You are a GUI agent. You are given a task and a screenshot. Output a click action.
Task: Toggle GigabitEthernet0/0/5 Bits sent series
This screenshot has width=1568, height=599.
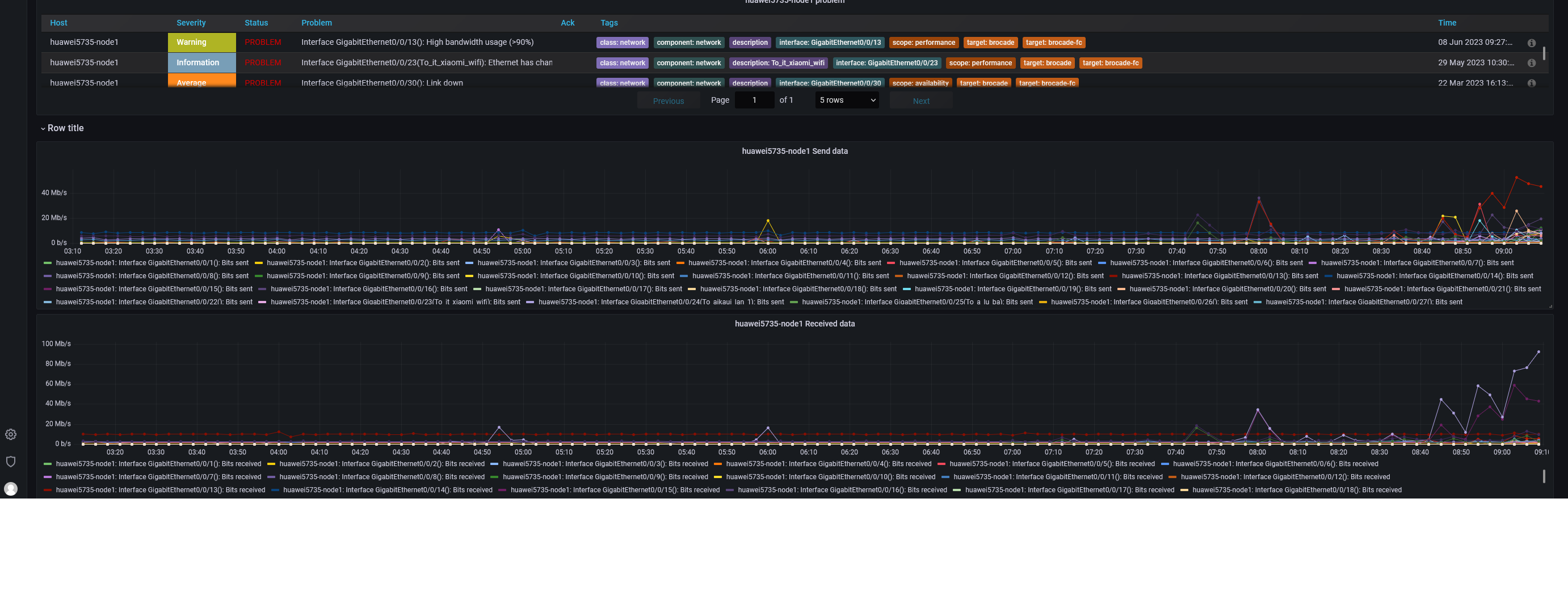pyautogui.click(x=995, y=263)
